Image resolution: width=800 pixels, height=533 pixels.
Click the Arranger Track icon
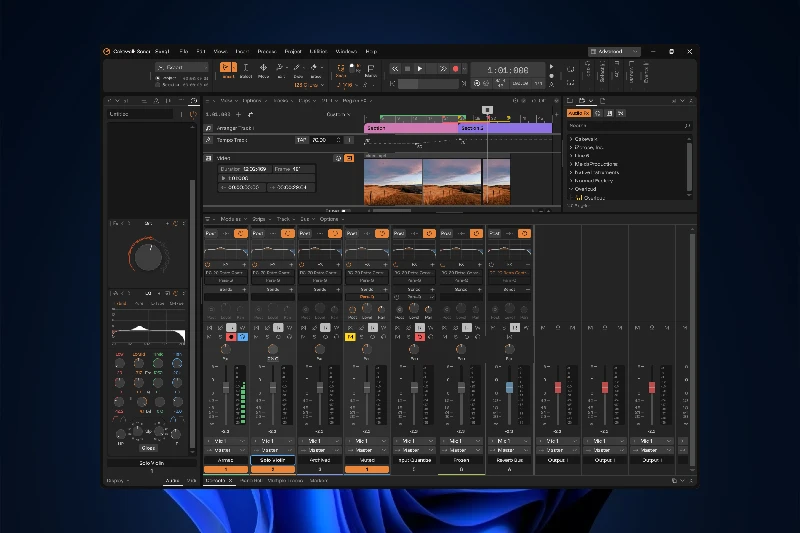click(x=209, y=128)
